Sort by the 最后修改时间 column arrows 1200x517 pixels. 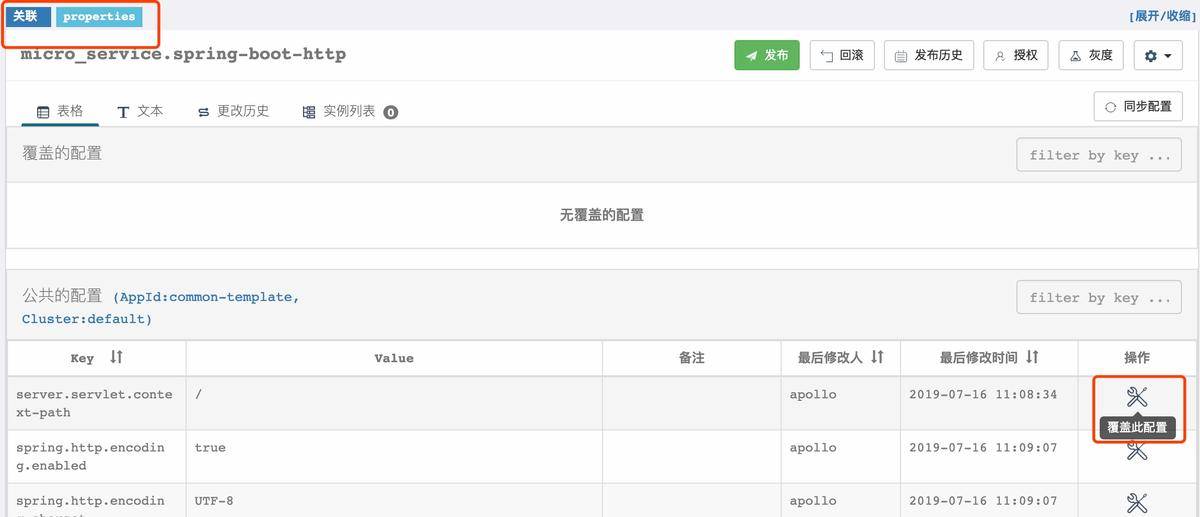tap(1032, 357)
